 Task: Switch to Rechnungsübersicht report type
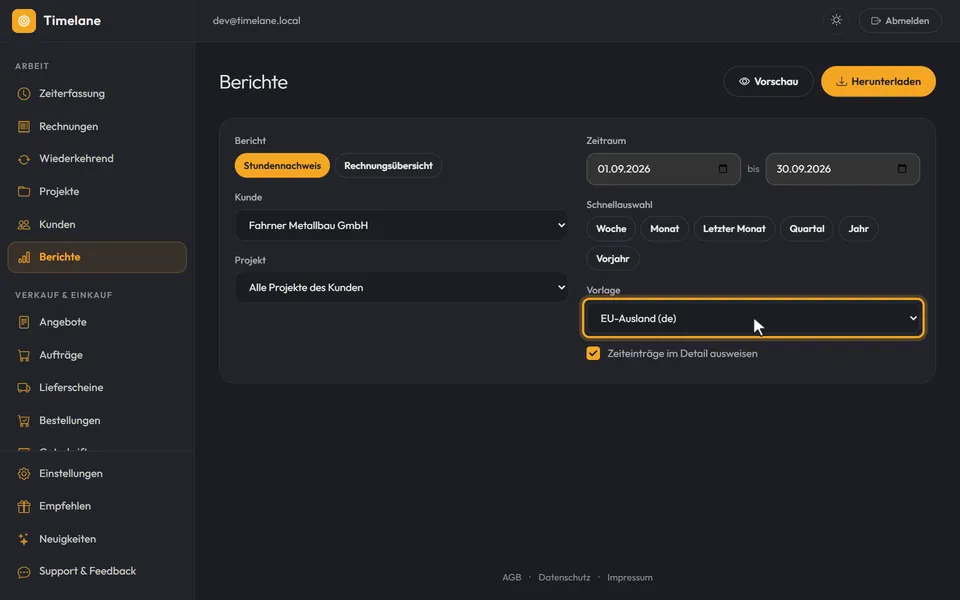point(388,166)
